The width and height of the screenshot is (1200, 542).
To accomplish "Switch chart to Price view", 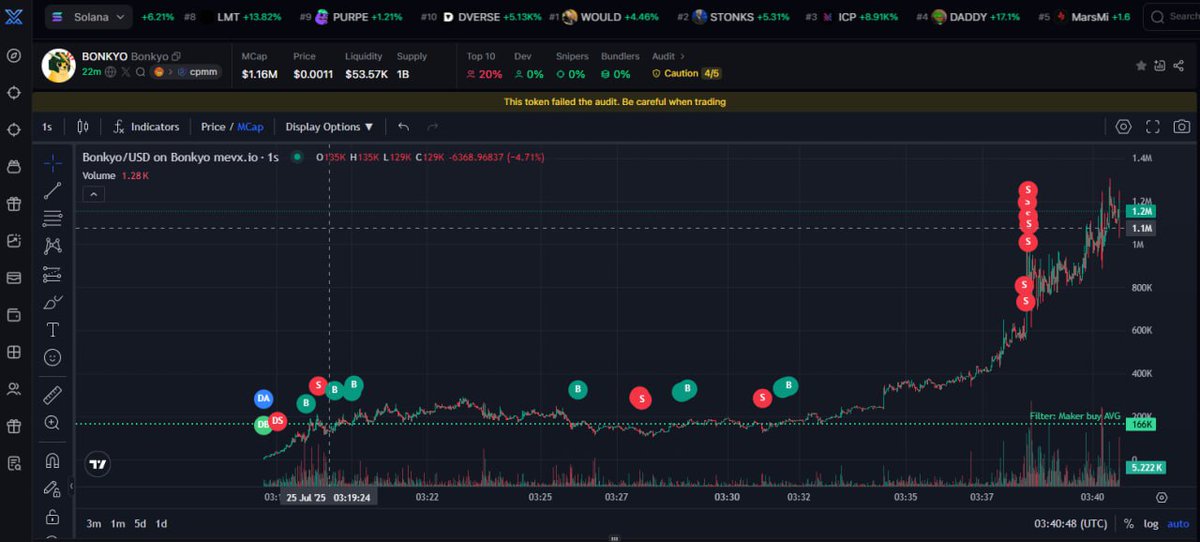I will click(213, 127).
